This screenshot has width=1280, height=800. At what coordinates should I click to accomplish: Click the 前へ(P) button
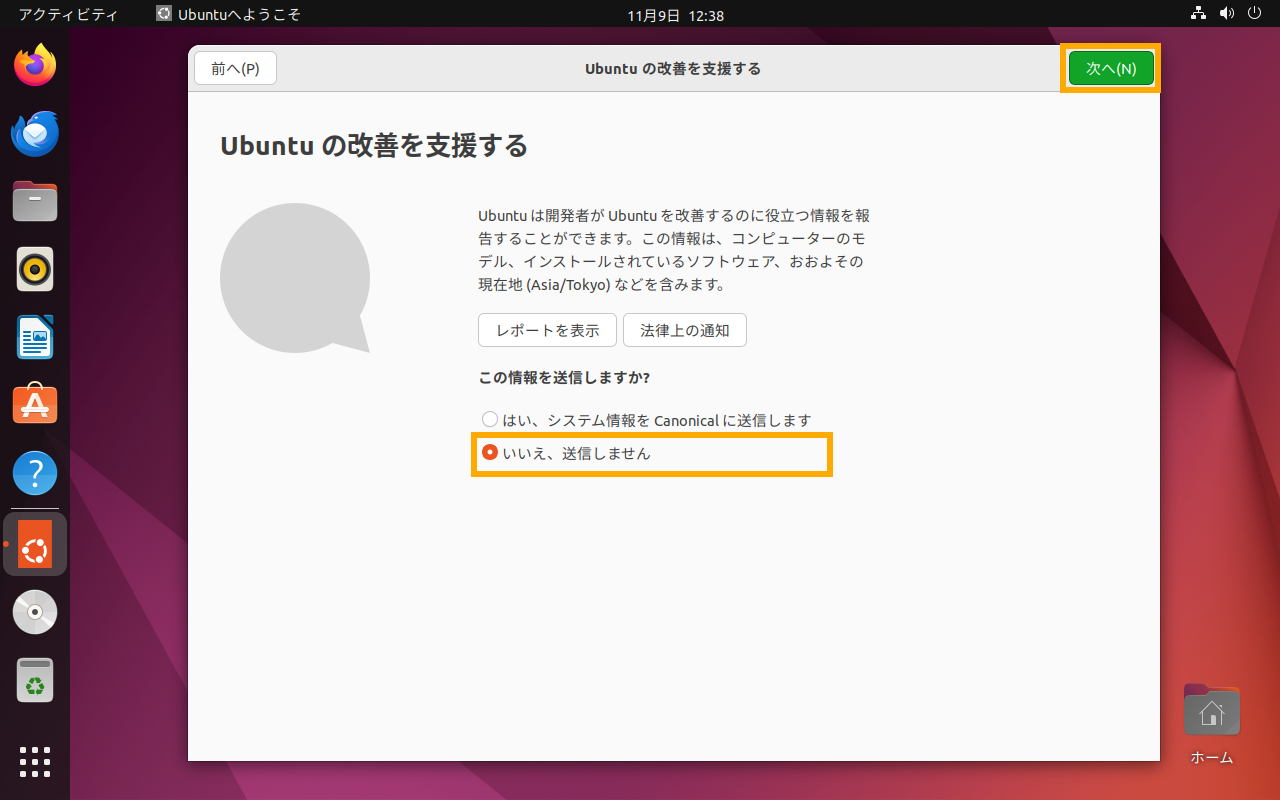click(235, 68)
